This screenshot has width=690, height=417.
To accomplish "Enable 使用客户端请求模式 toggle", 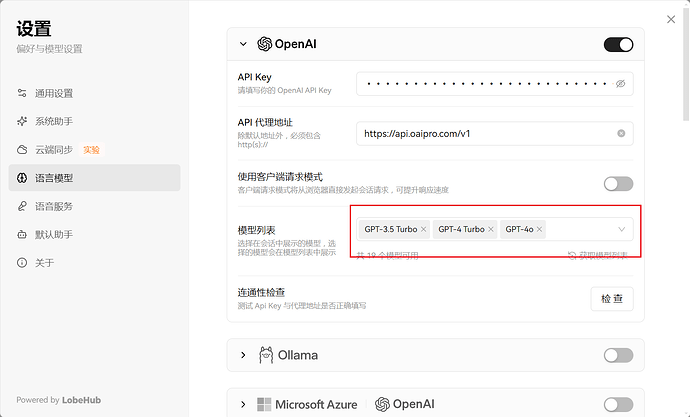I will coord(618,184).
